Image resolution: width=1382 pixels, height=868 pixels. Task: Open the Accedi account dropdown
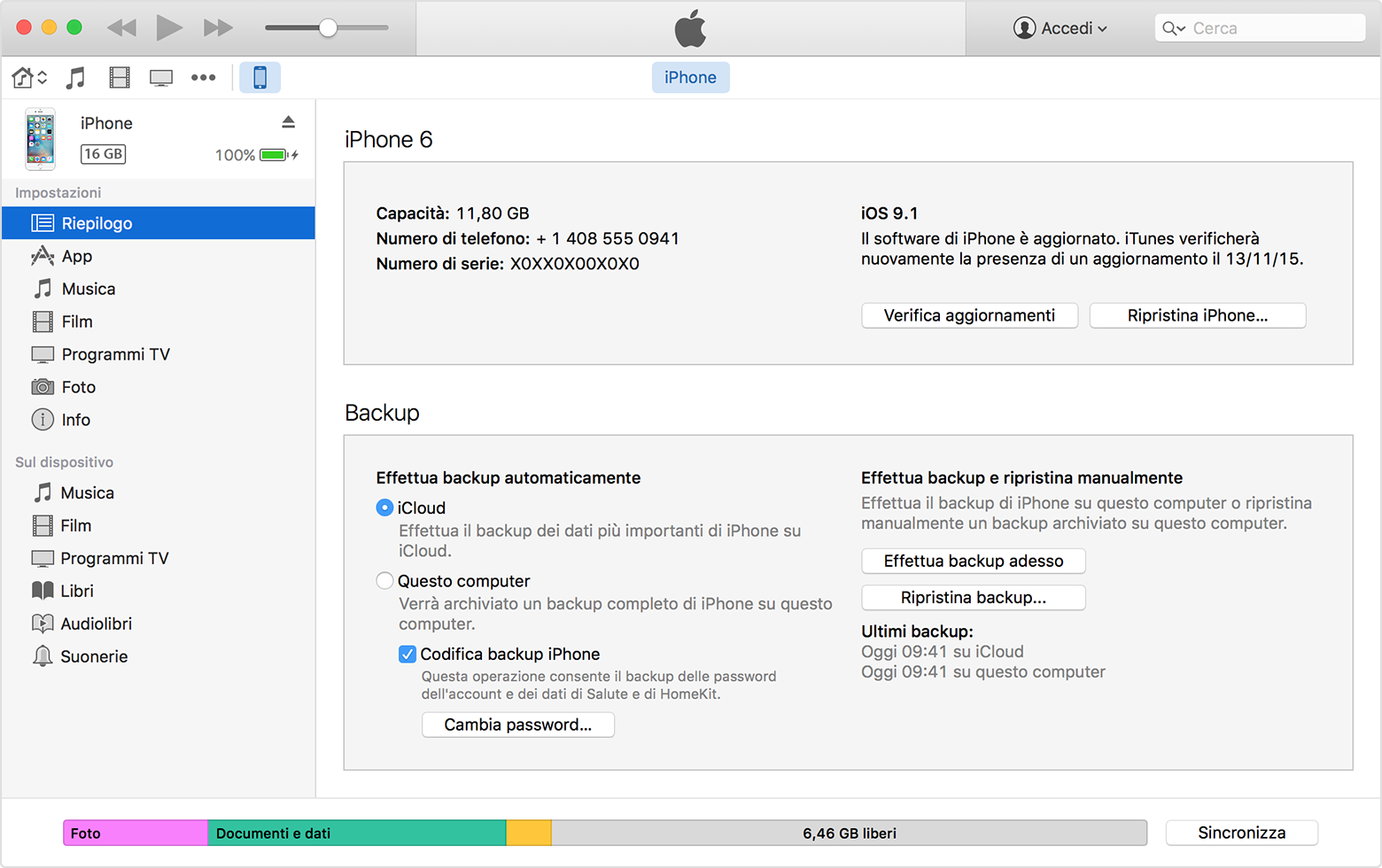point(1060,28)
